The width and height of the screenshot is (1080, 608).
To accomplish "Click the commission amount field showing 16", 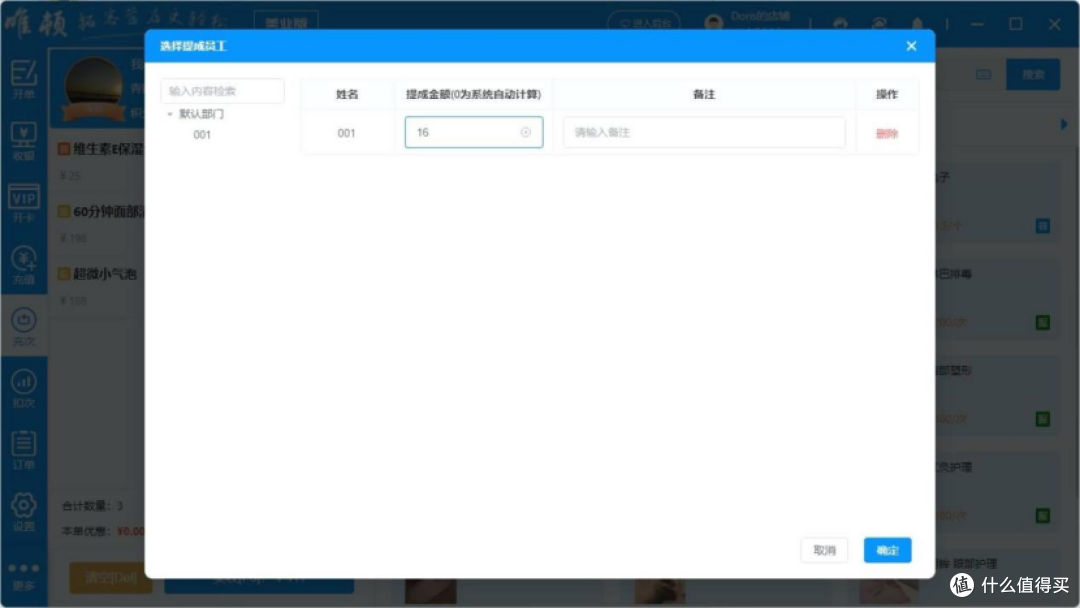I will click(473, 132).
